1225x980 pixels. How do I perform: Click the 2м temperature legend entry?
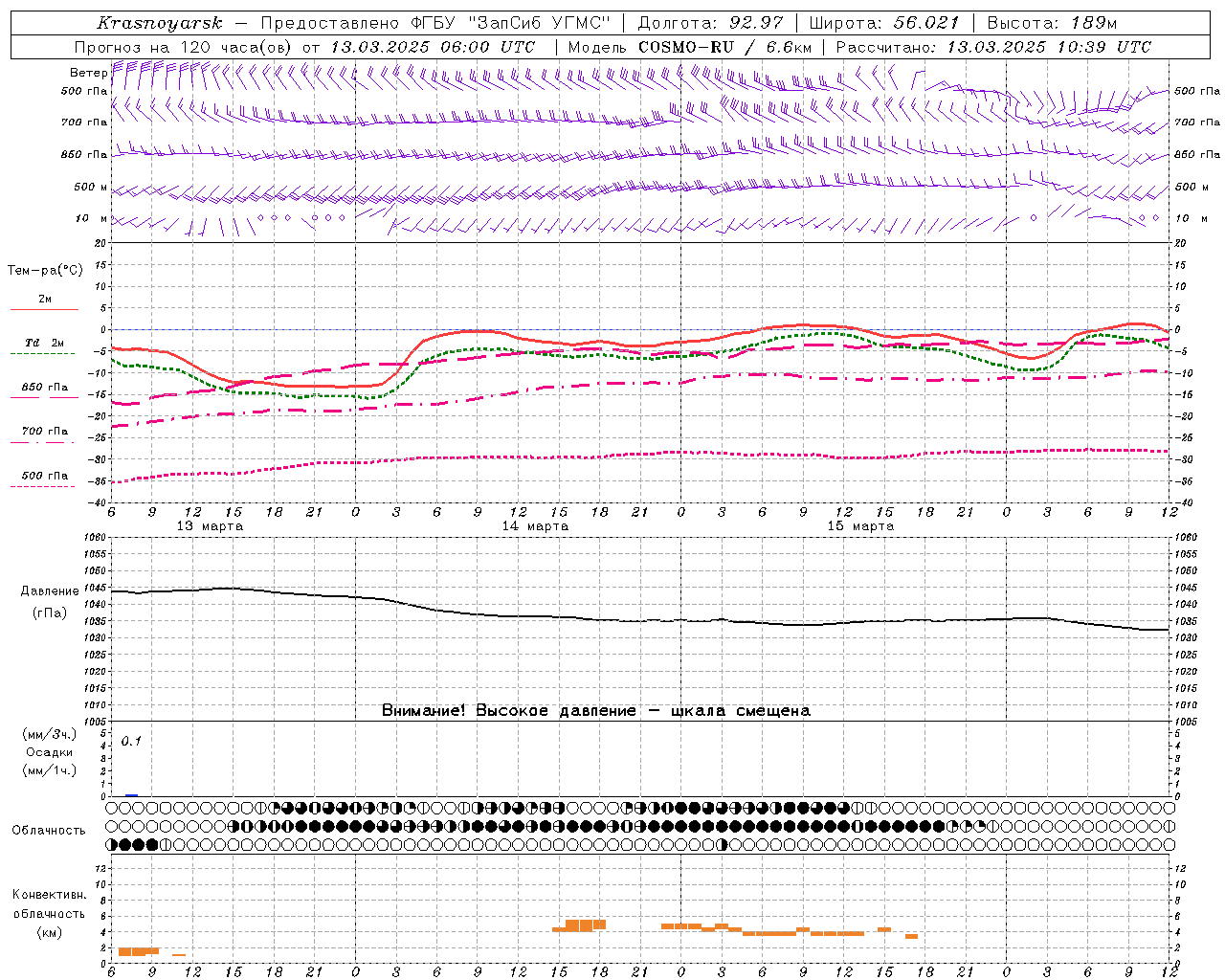45,299
